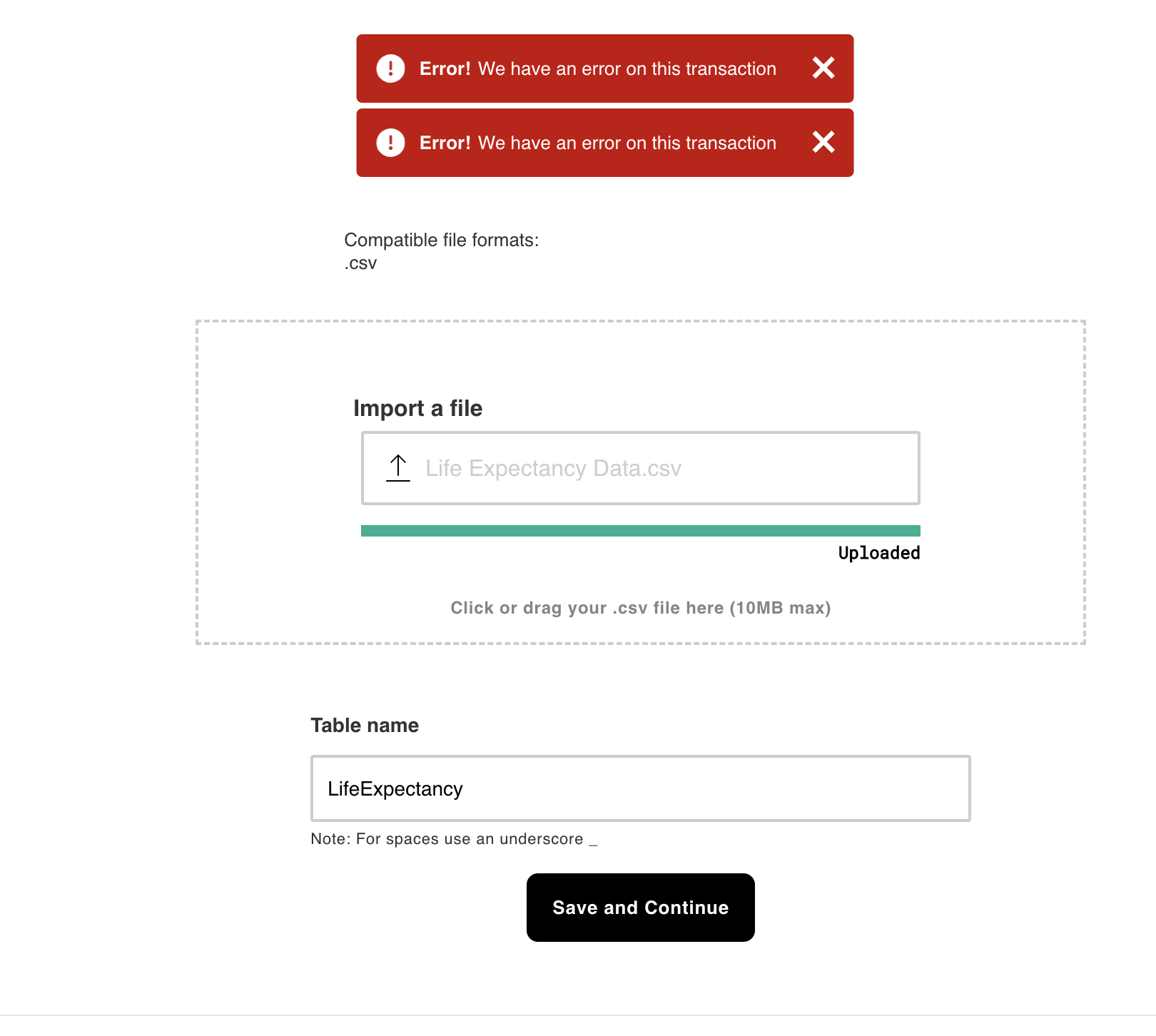Screen dimensions: 1156x1036
Task: Click the green upload progress bar
Action: pyautogui.click(x=640, y=530)
